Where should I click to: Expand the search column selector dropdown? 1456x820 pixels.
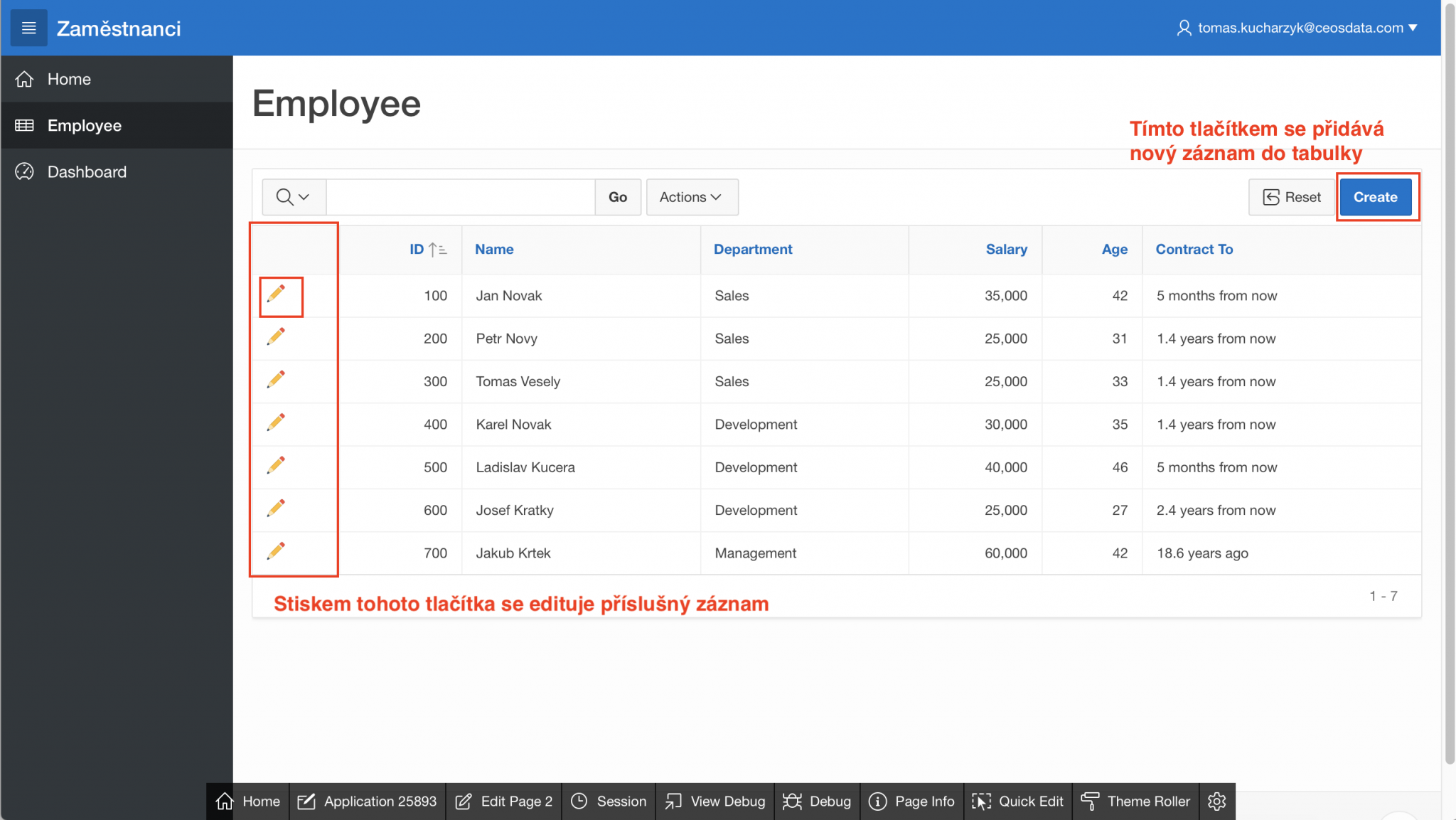coord(293,197)
